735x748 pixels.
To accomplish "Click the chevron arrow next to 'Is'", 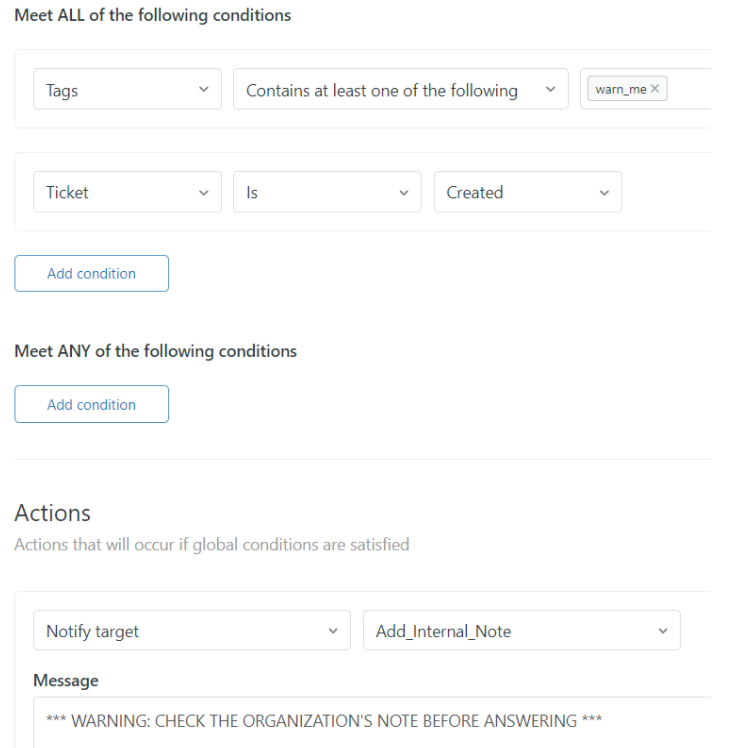I will pyautogui.click(x=404, y=192).
